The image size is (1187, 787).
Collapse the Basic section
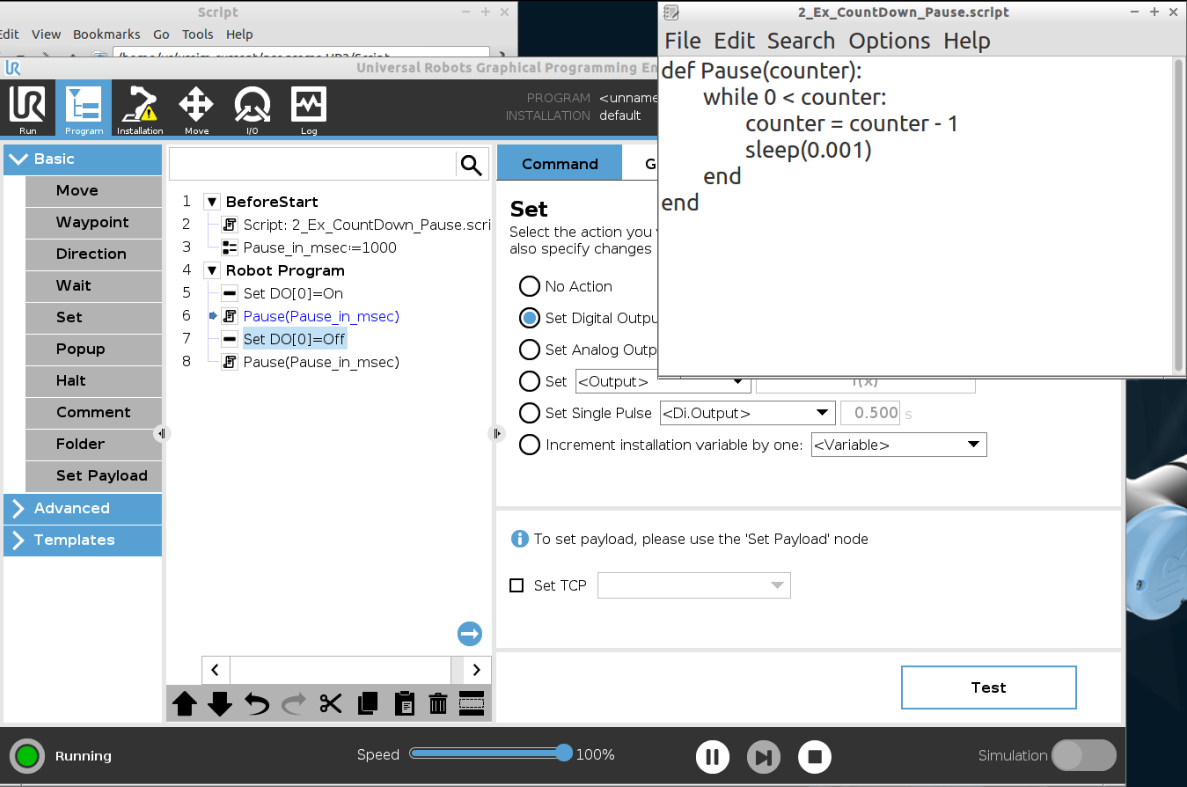click(x=83, y=159)
